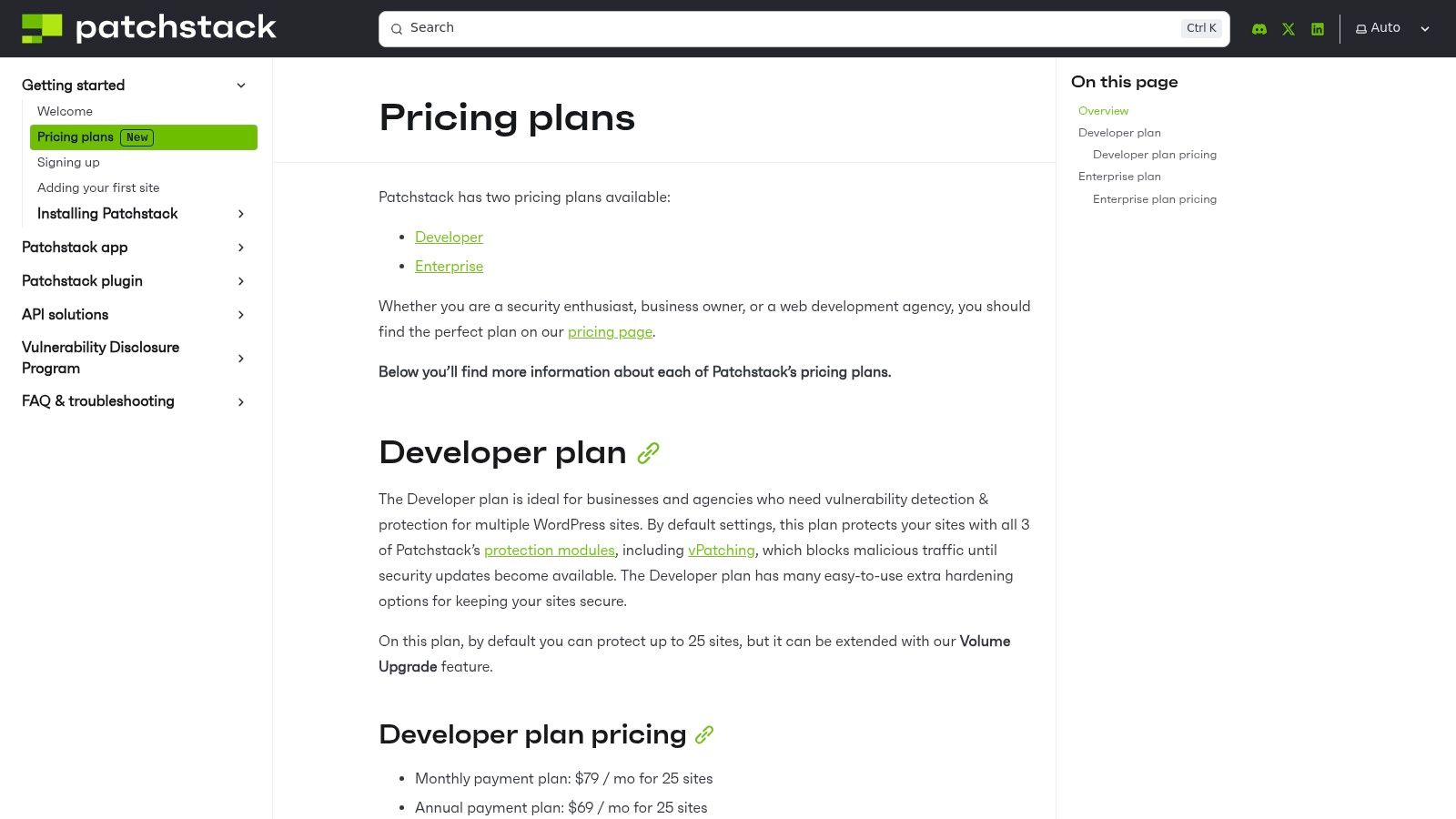1456x819 pixels.
Task: Select Welcome in the sidebar
Action: point(65,111)
